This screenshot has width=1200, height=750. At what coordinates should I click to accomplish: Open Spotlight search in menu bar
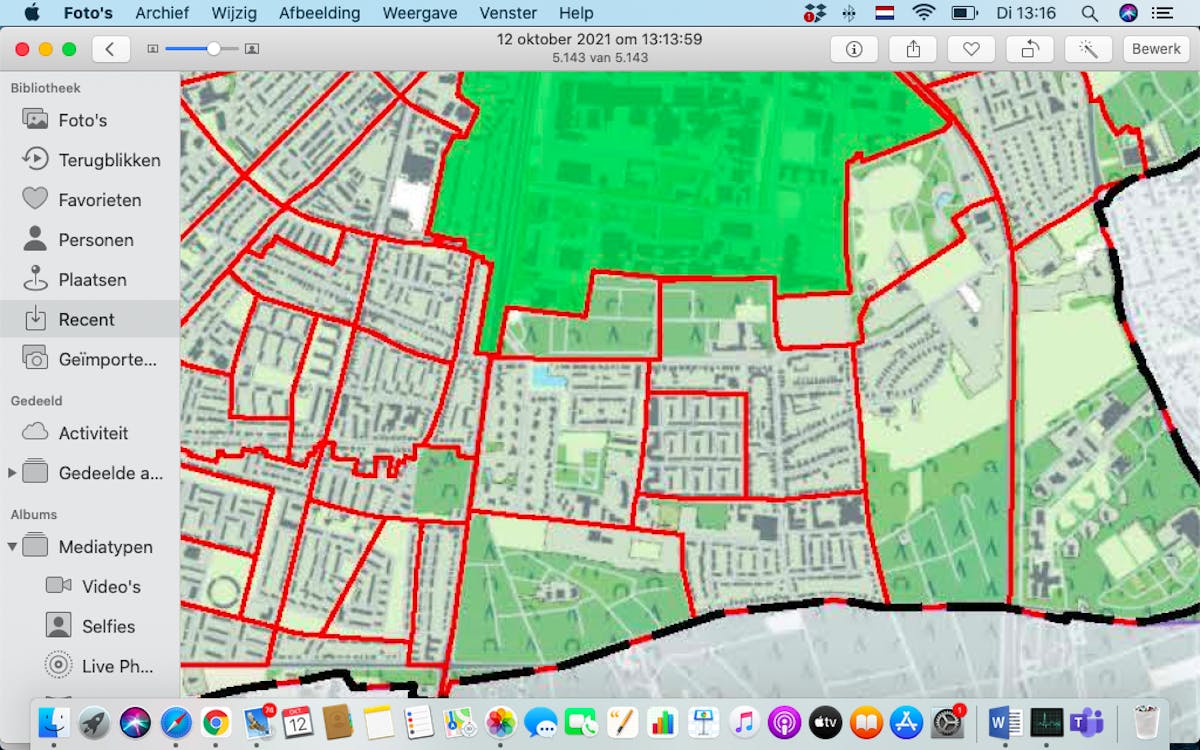coord(1089,13)
